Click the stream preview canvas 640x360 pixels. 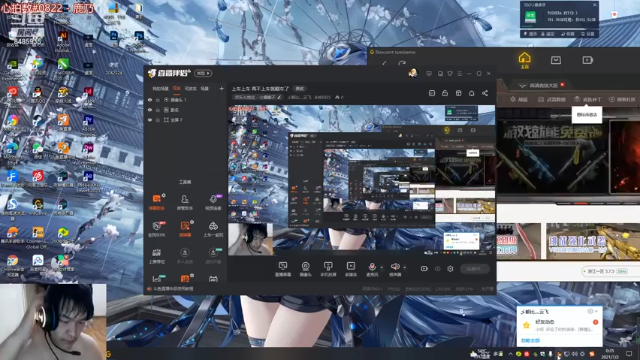pyautogui.click(x=361, y=181)
